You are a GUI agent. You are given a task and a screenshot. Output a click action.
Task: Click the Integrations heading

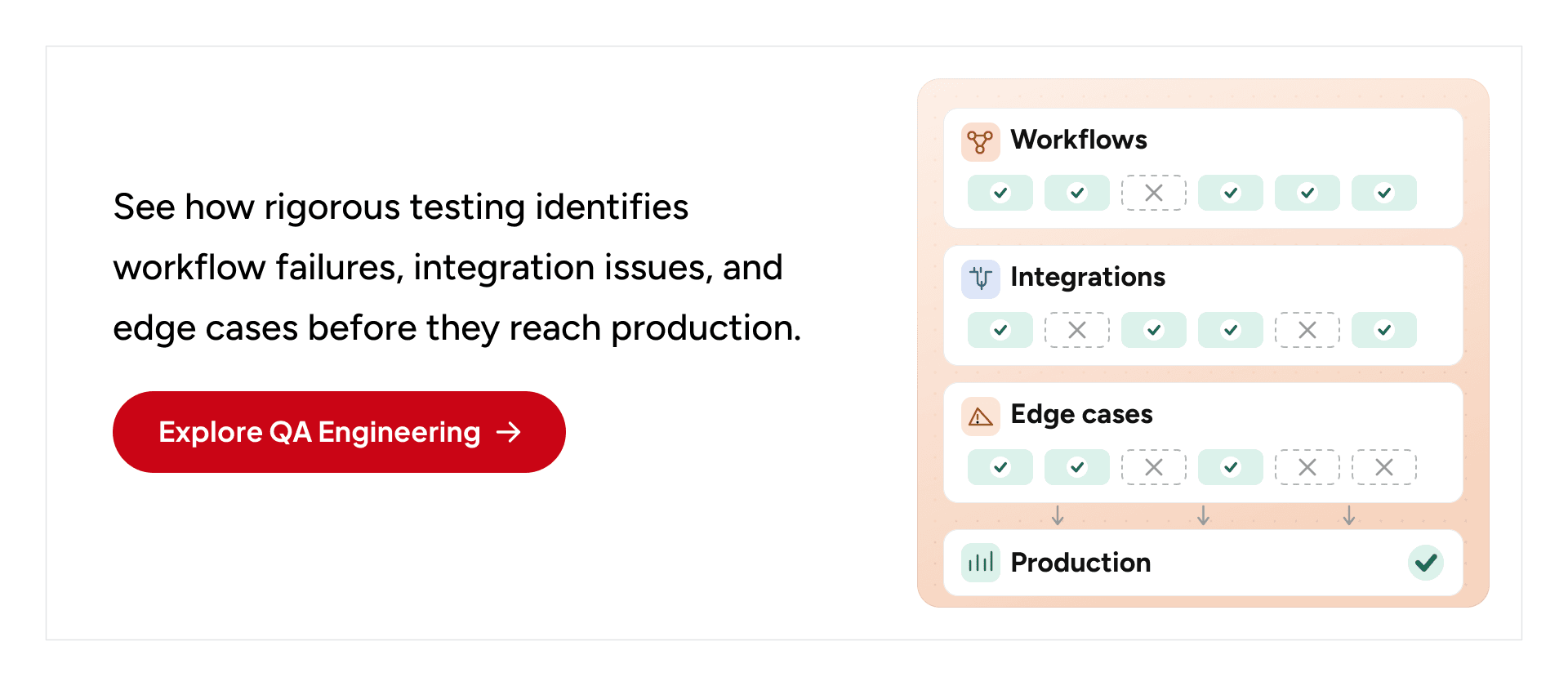[x=1088, y=277]
